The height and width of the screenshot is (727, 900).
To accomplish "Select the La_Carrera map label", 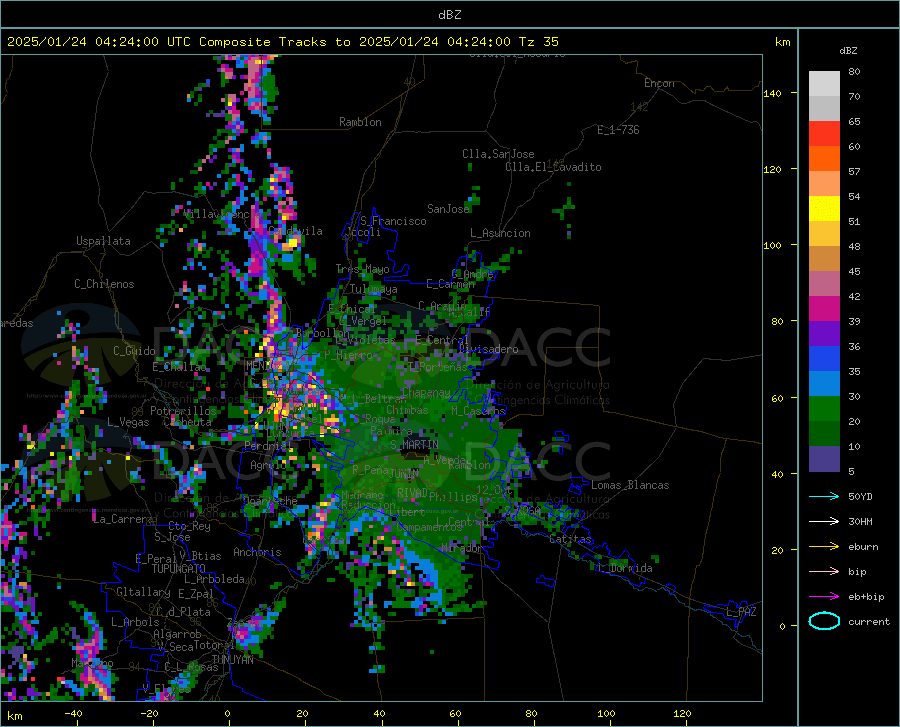I will 123,519.
